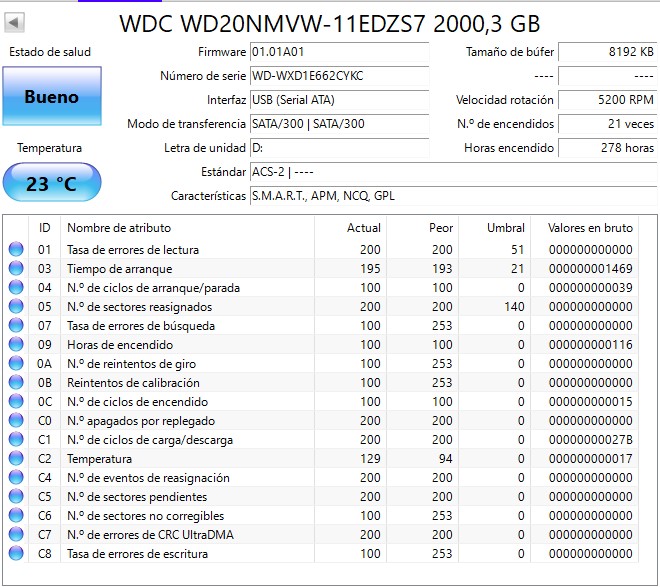This screenshot has width=660, height=587.
Task: Click raw value 00000000027B
Action: point(591,440)
